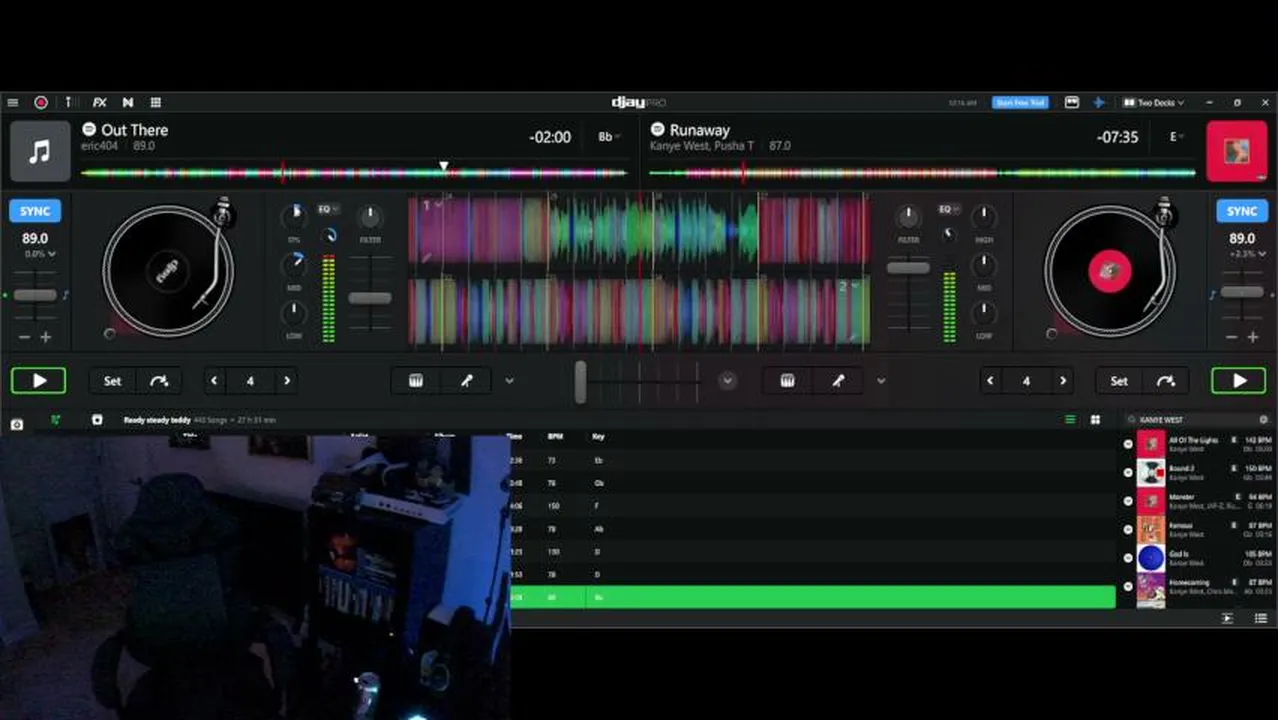Expand right deck tools chevron
This screenshot has width=1278, height=720.
[881, 381]
